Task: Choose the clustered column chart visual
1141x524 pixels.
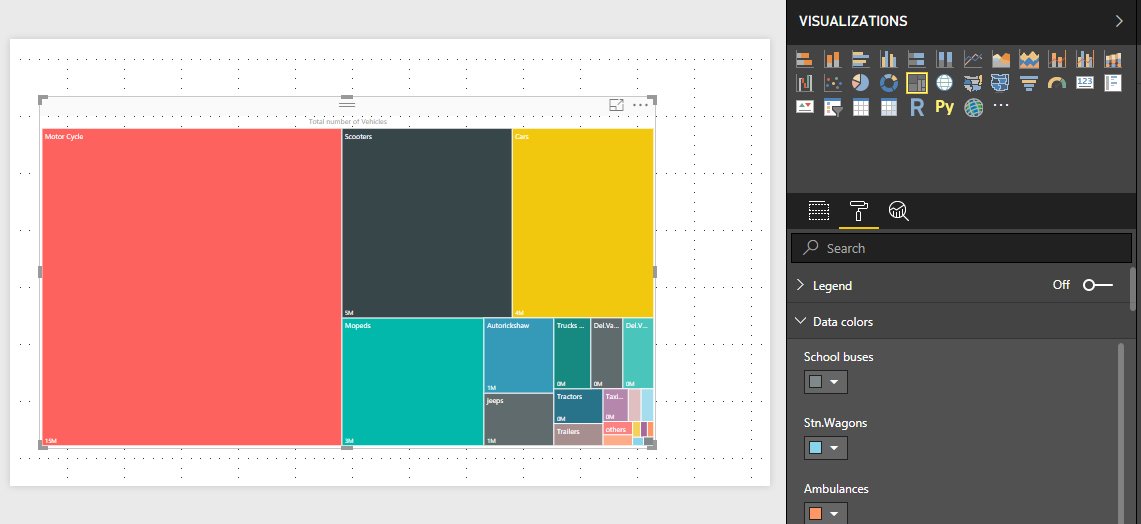Action: 888,59
